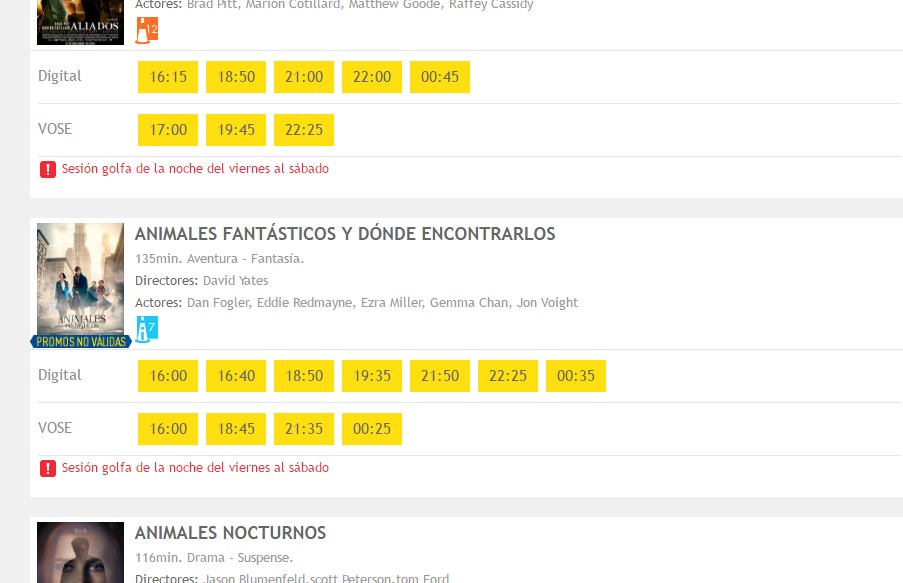
Task: Pick Animales Fantásticos VOSE 00:25 session
Action: click(372, 429)
